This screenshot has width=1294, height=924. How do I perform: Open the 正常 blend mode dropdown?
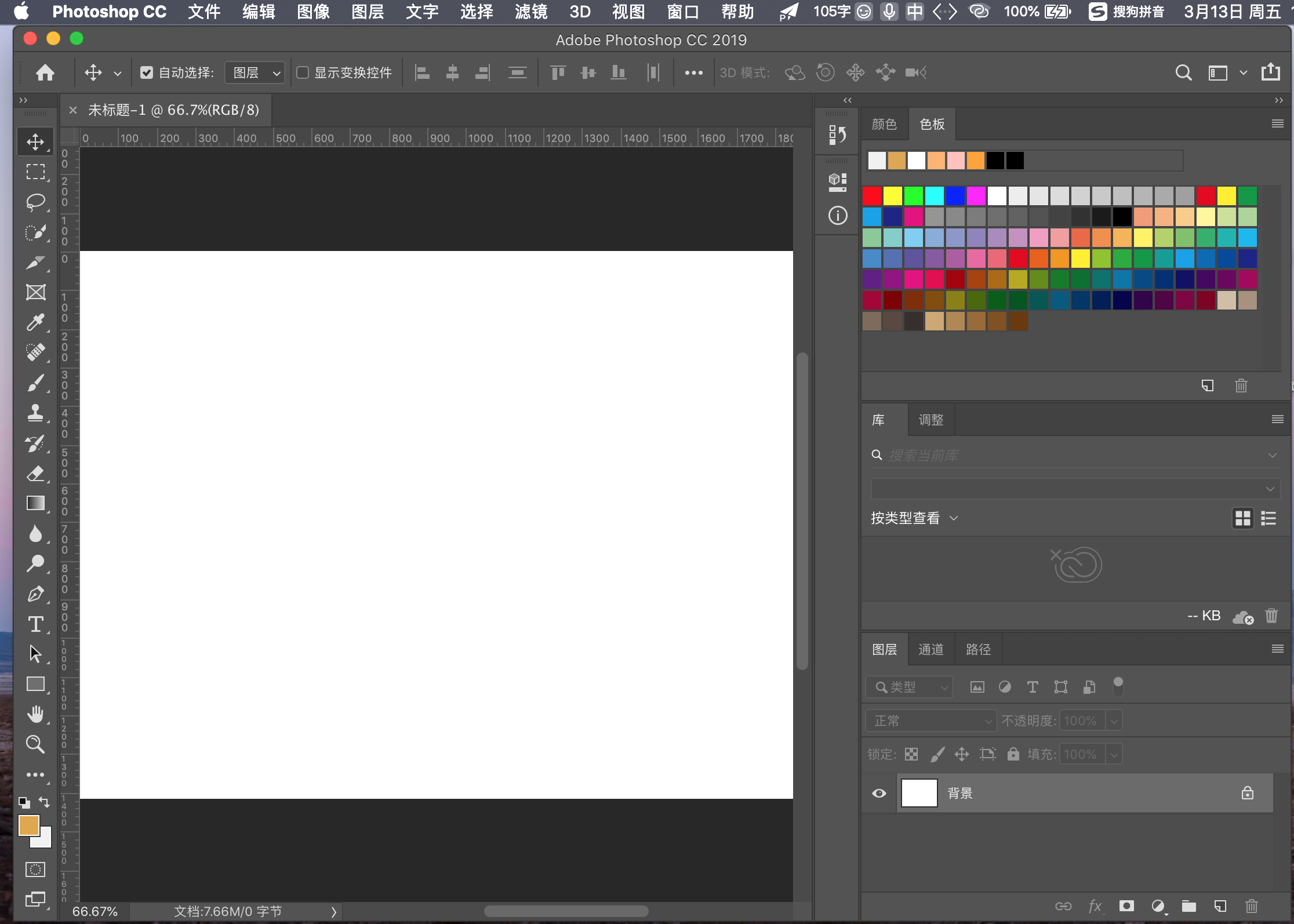(x=930, y=721)
